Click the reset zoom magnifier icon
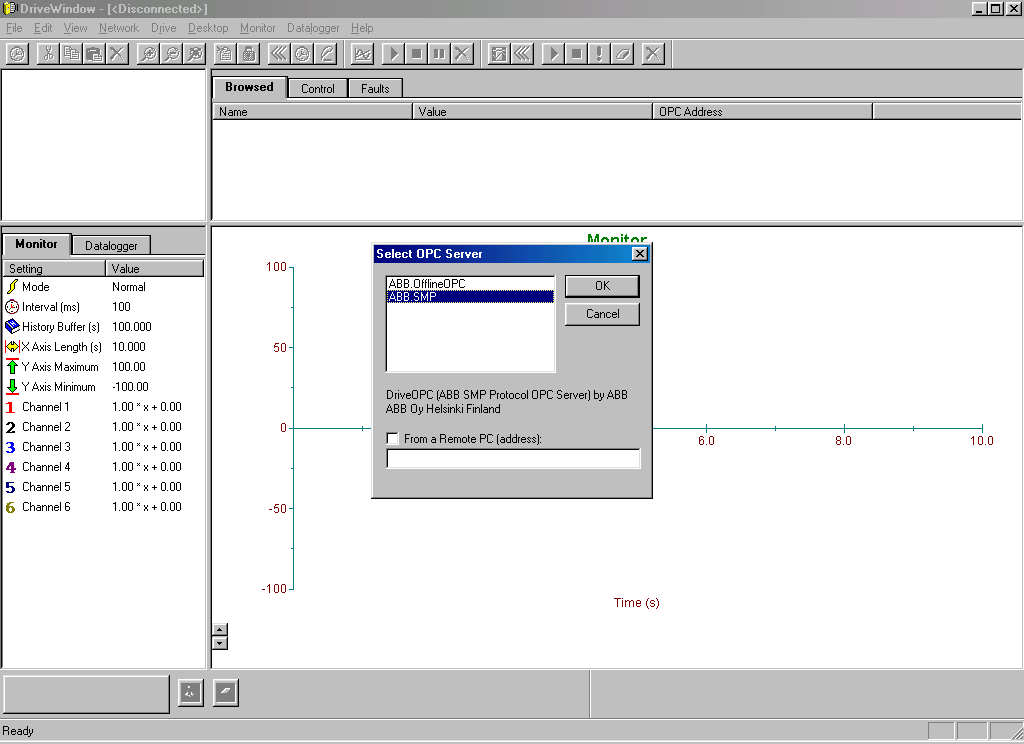 click(195, 54)
